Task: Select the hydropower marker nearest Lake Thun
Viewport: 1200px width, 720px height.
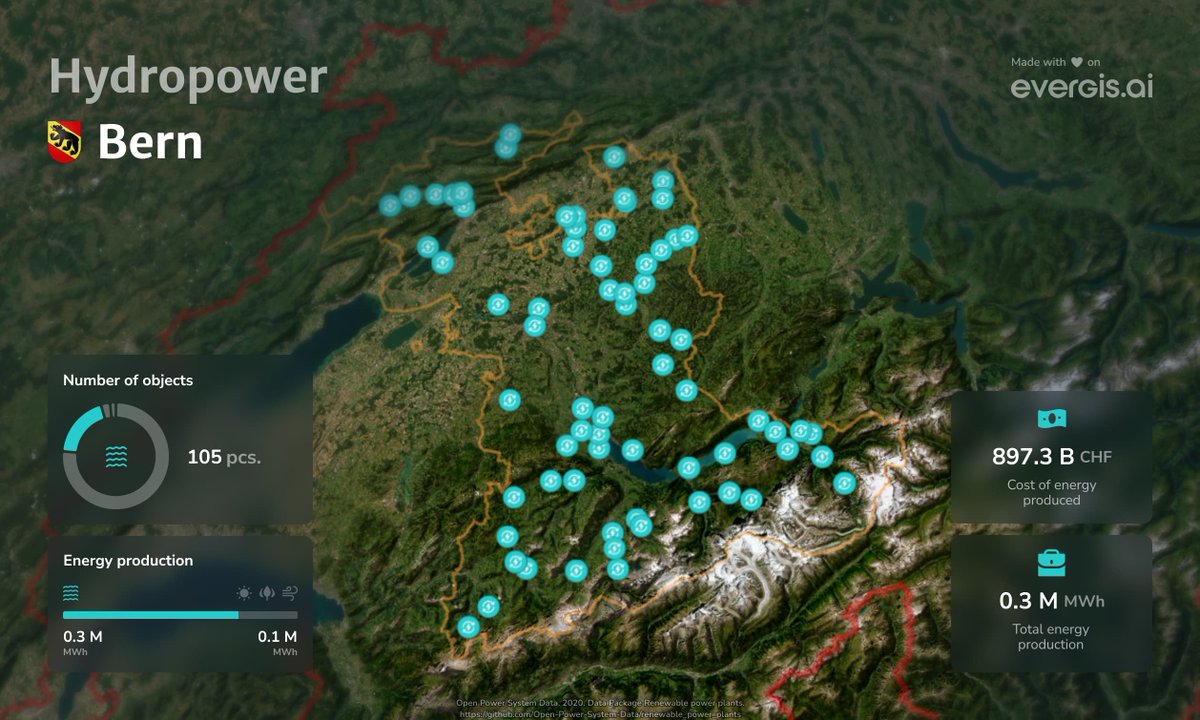Action: tap(632, 450)
